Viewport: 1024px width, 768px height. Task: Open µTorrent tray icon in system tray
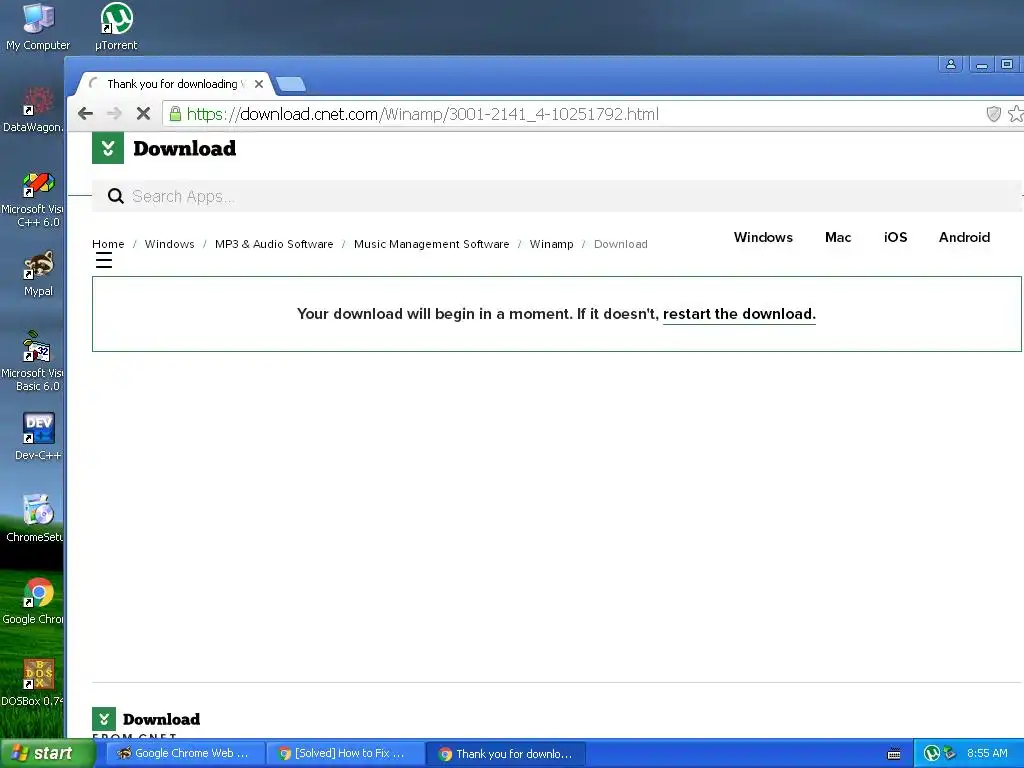931,753
